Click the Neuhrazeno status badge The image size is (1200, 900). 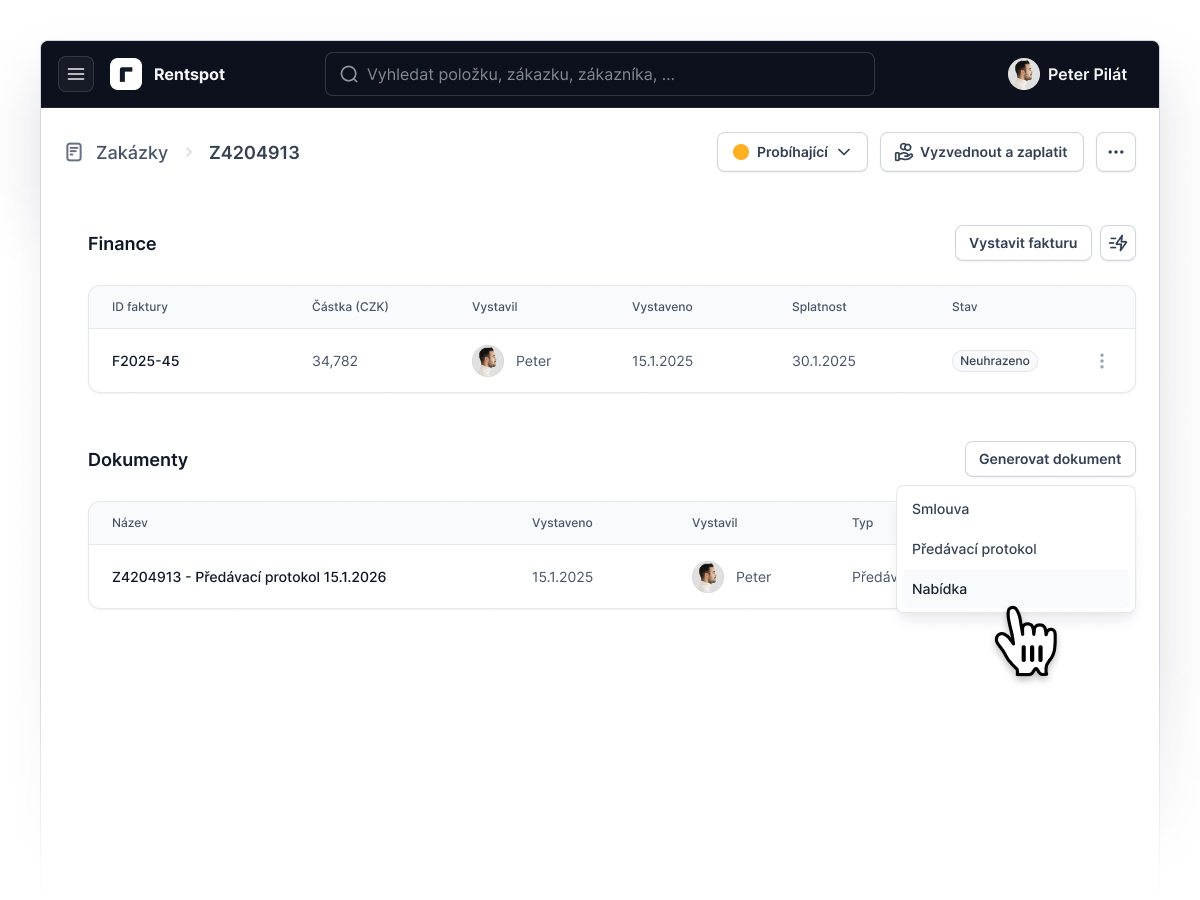(x=995, y=361)
